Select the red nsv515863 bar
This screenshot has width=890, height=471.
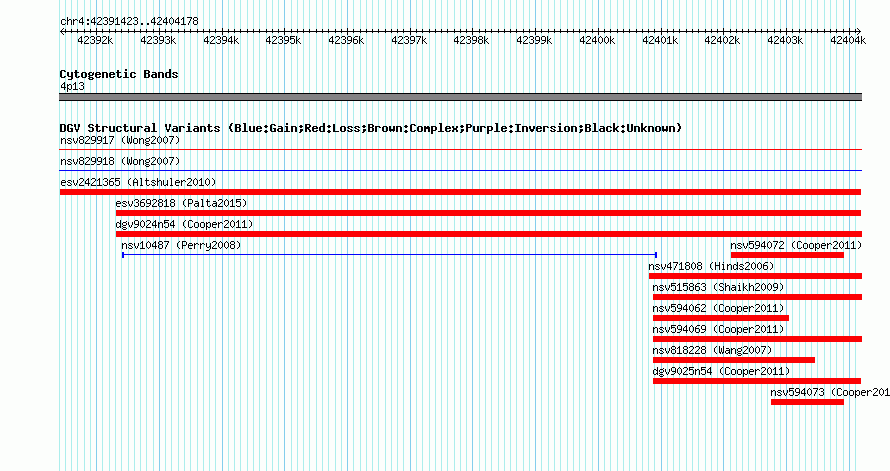(757, 297)
